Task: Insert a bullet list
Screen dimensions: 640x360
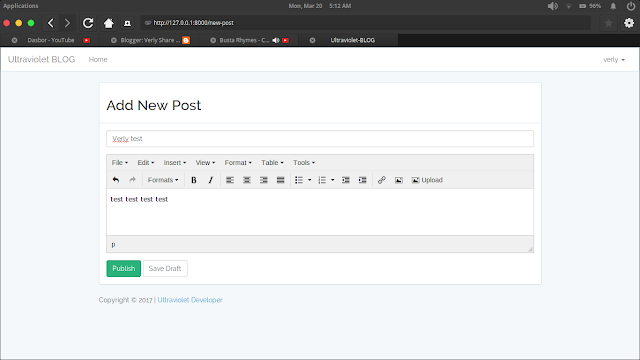Action: coord(299,180)
